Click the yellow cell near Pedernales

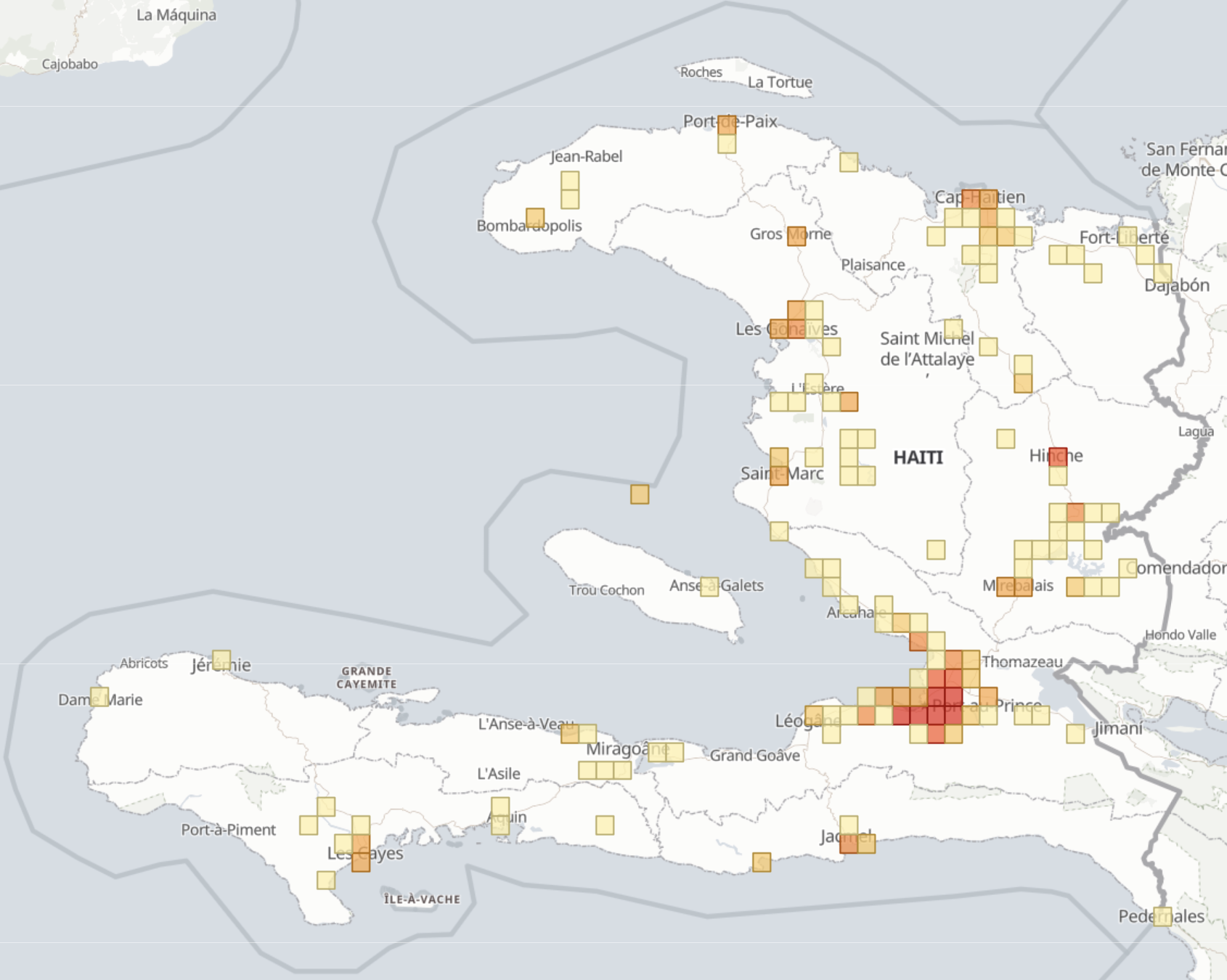(x=1162, y=917)
